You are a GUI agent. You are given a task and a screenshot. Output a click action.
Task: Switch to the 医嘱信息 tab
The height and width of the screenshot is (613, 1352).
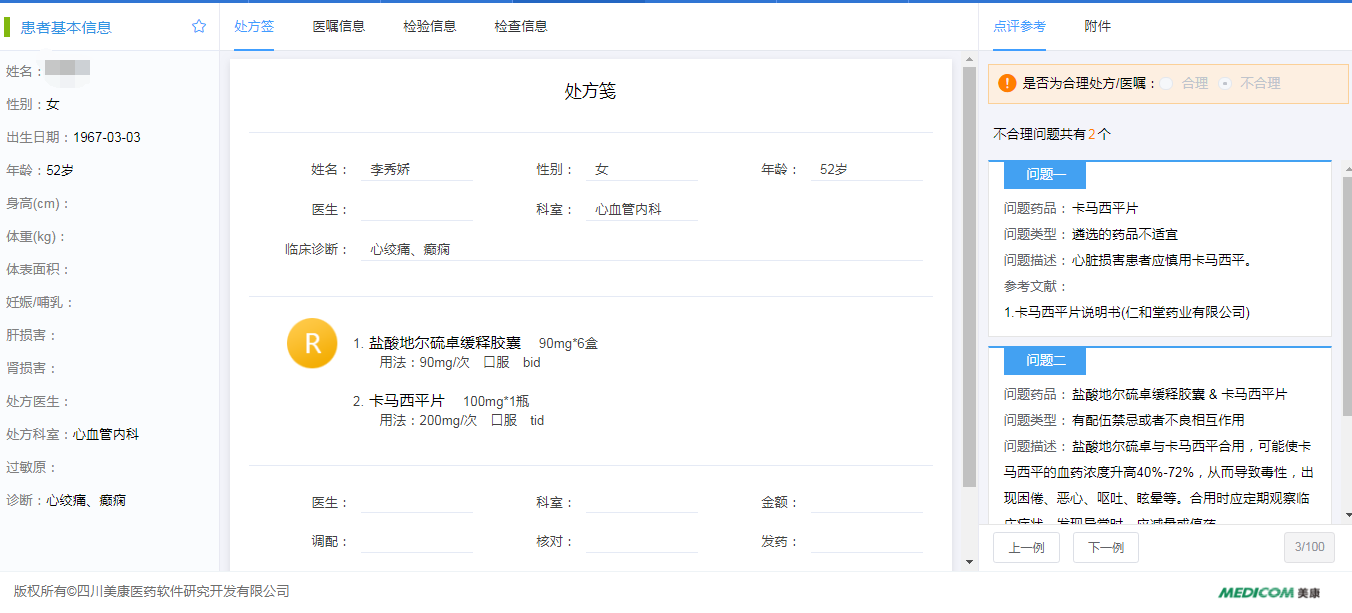(339, 27)
